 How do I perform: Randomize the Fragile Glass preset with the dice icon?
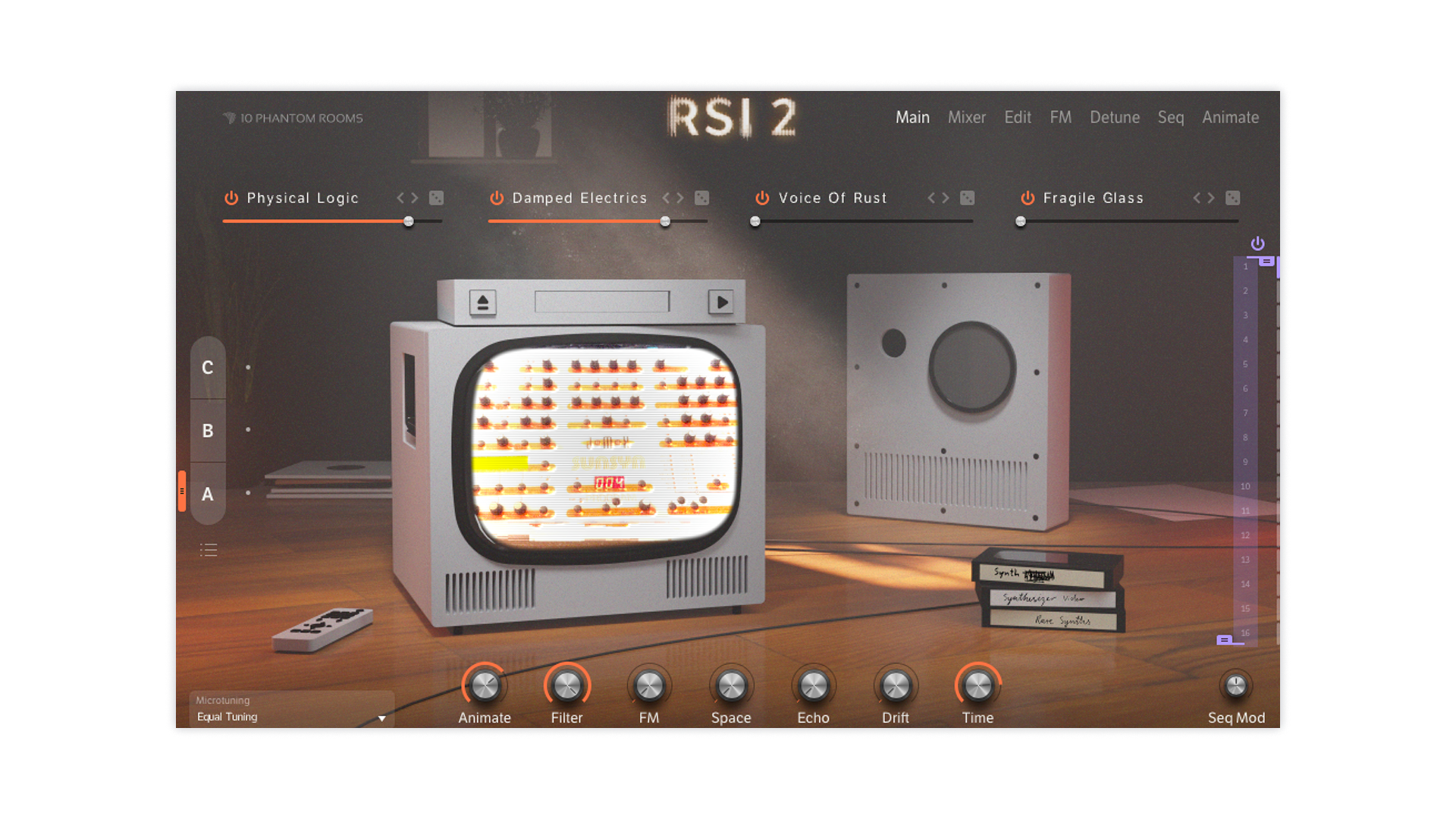(x=1232, y=198)
